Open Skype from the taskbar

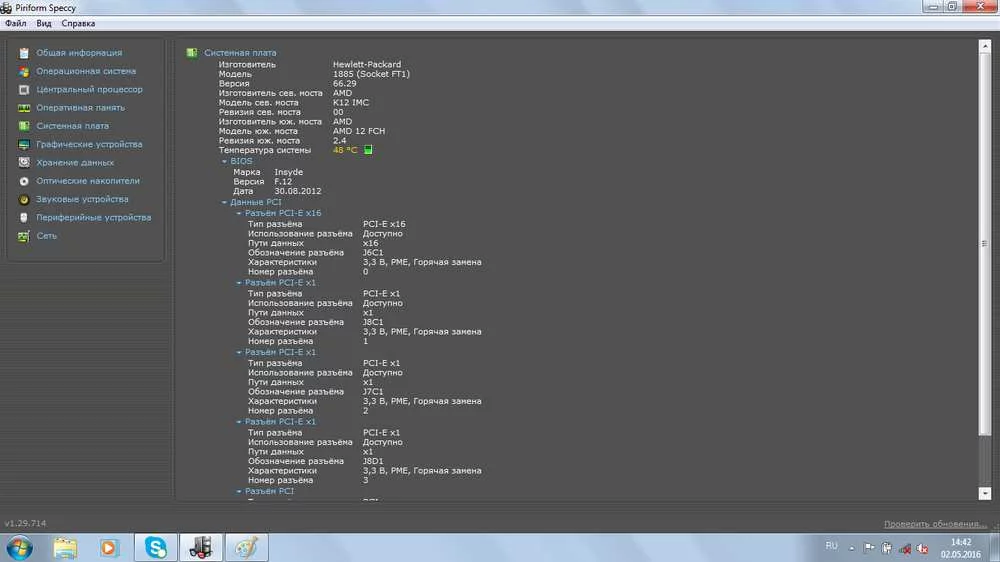156,548
